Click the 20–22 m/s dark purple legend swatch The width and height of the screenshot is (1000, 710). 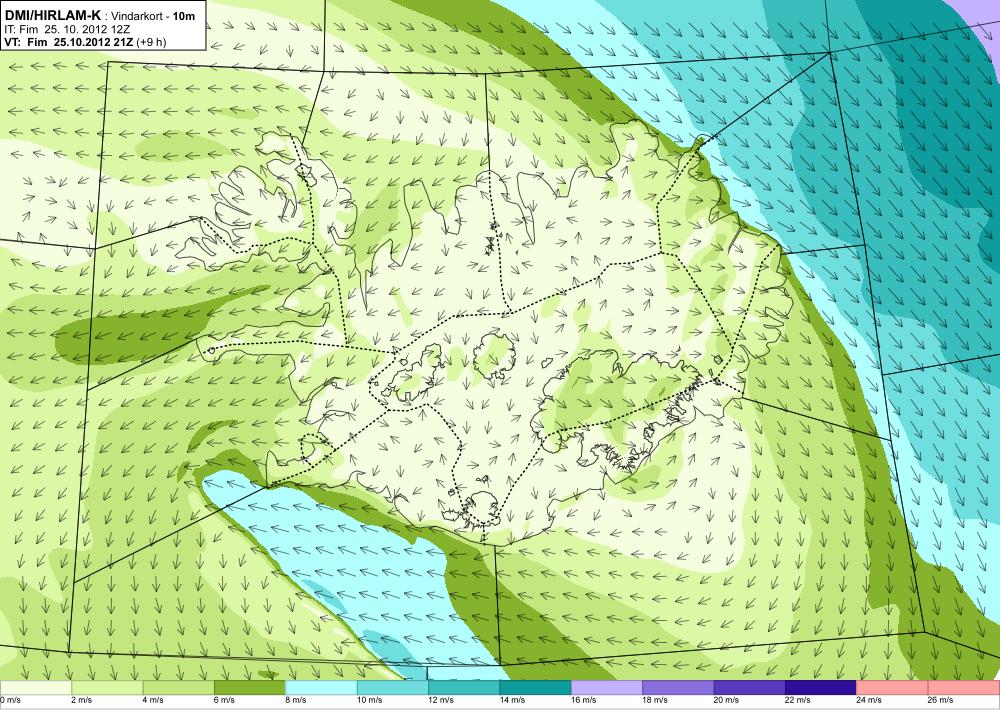[750, 688]
